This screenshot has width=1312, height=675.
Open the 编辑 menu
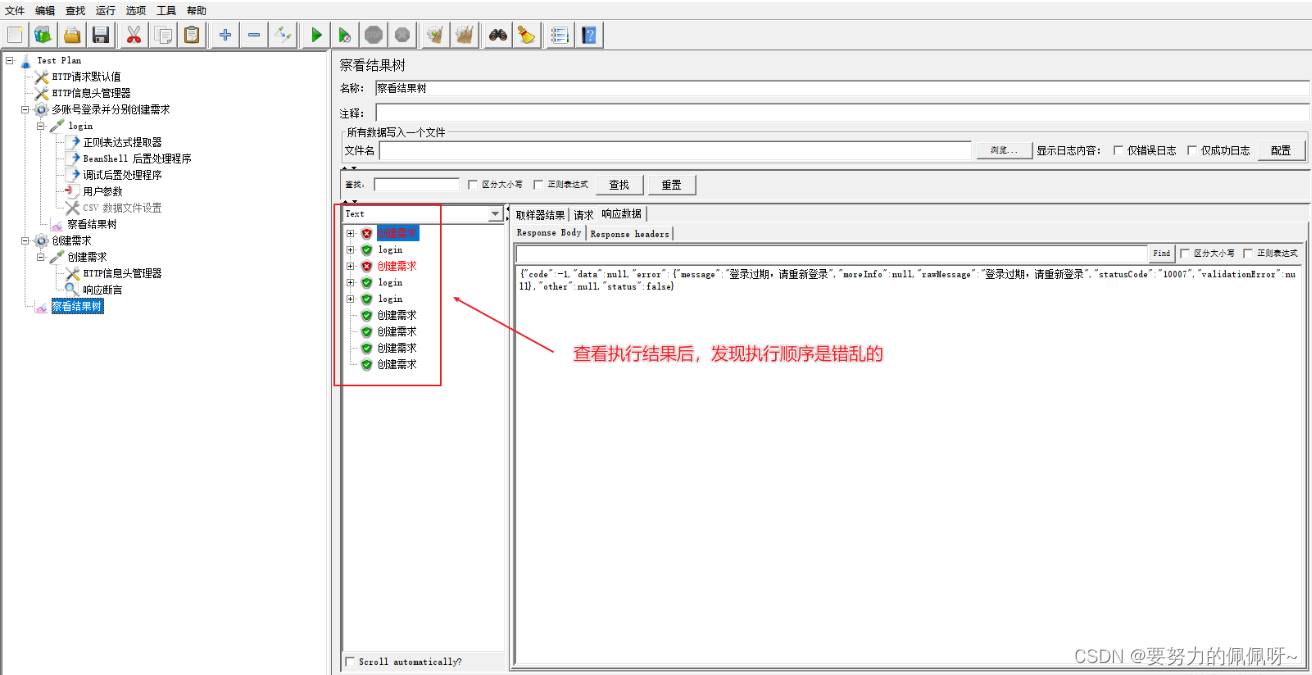pyautogui.click(x=45, y=10)
